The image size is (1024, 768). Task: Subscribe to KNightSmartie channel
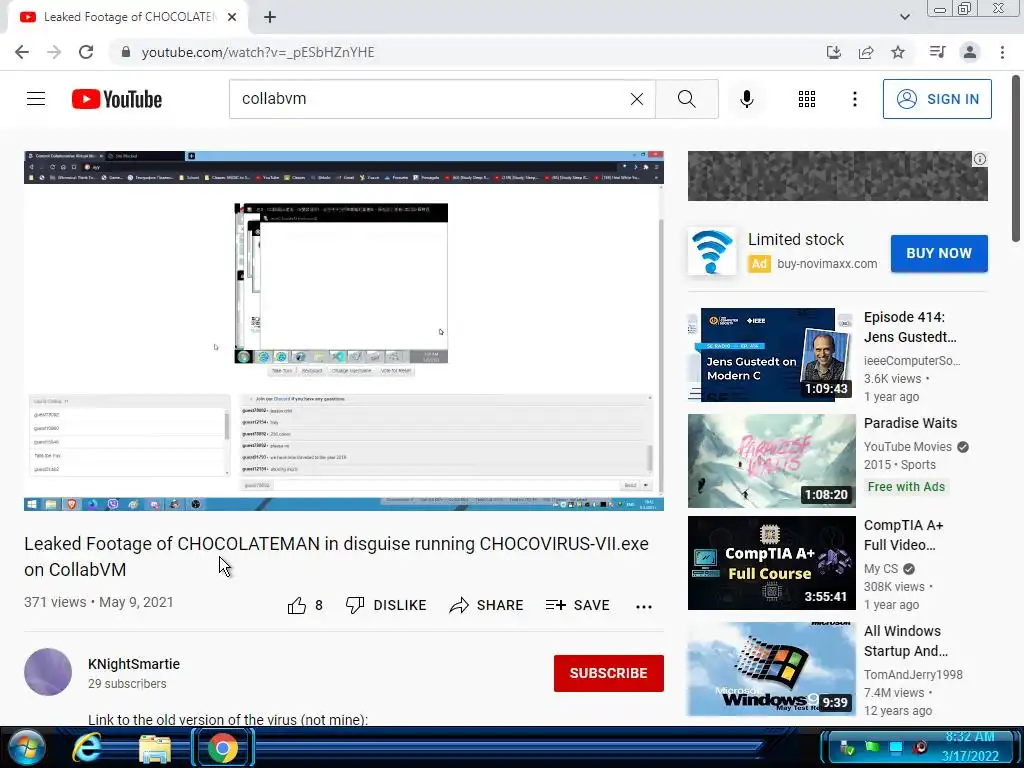609,673
